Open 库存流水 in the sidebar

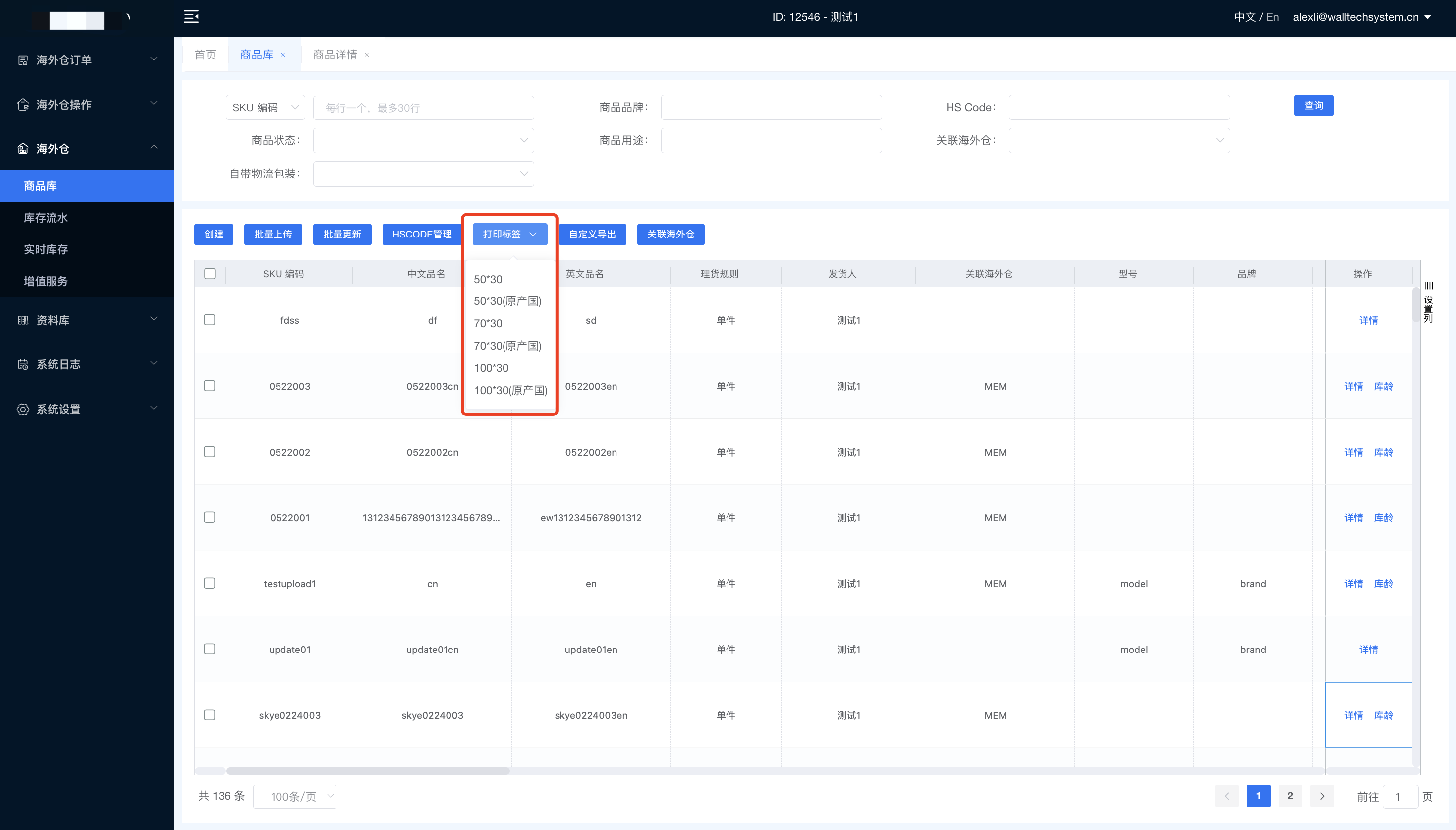87,218
